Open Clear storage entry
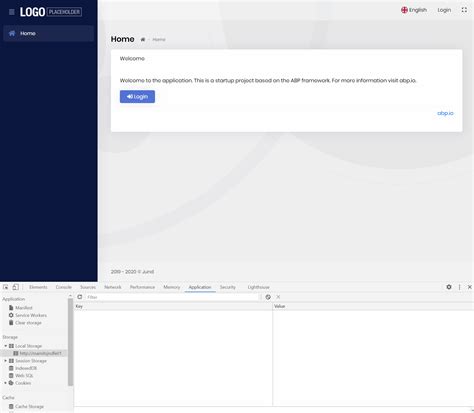Viewport: 474px width, 413px height. (x=25, y=323)
